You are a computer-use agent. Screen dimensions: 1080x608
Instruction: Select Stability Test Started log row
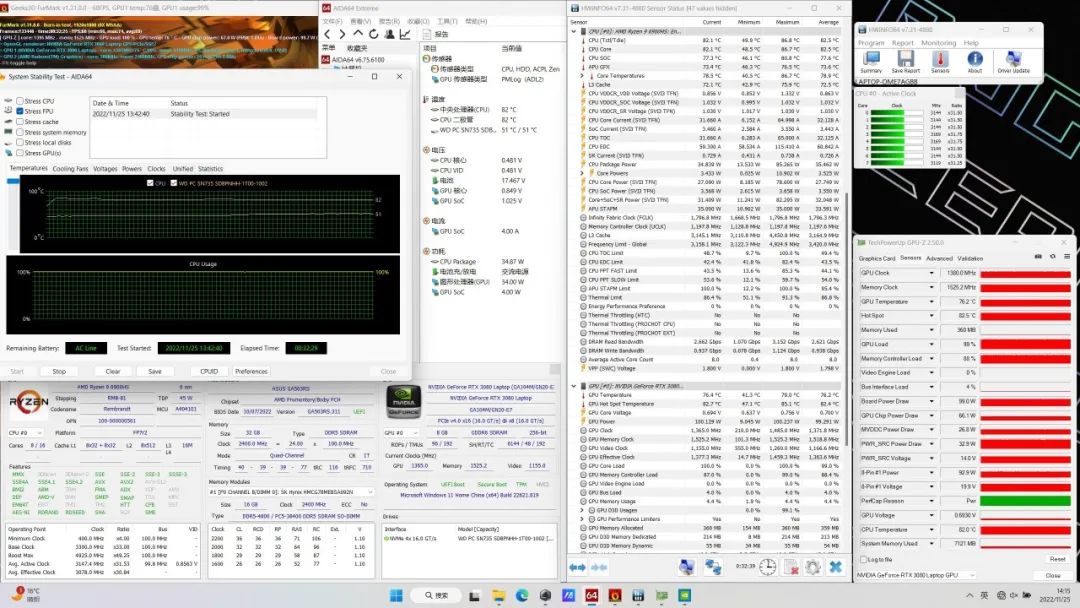[205, 114]
